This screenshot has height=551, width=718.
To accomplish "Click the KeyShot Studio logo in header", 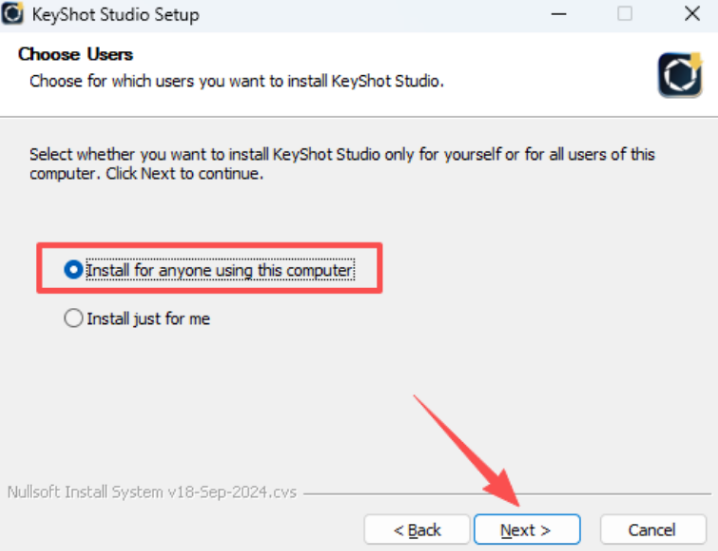I will pyautogui.click(x=679, y=76).
